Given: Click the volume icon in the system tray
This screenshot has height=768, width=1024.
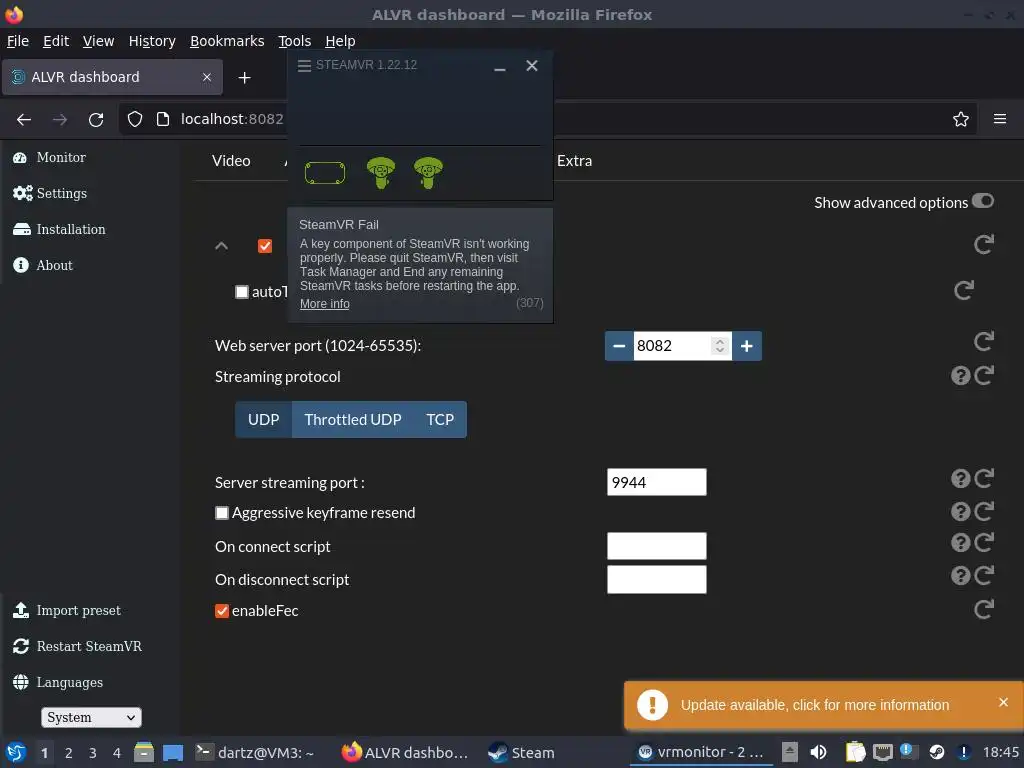Looking at the screenshot, I should tap(818, 753).
